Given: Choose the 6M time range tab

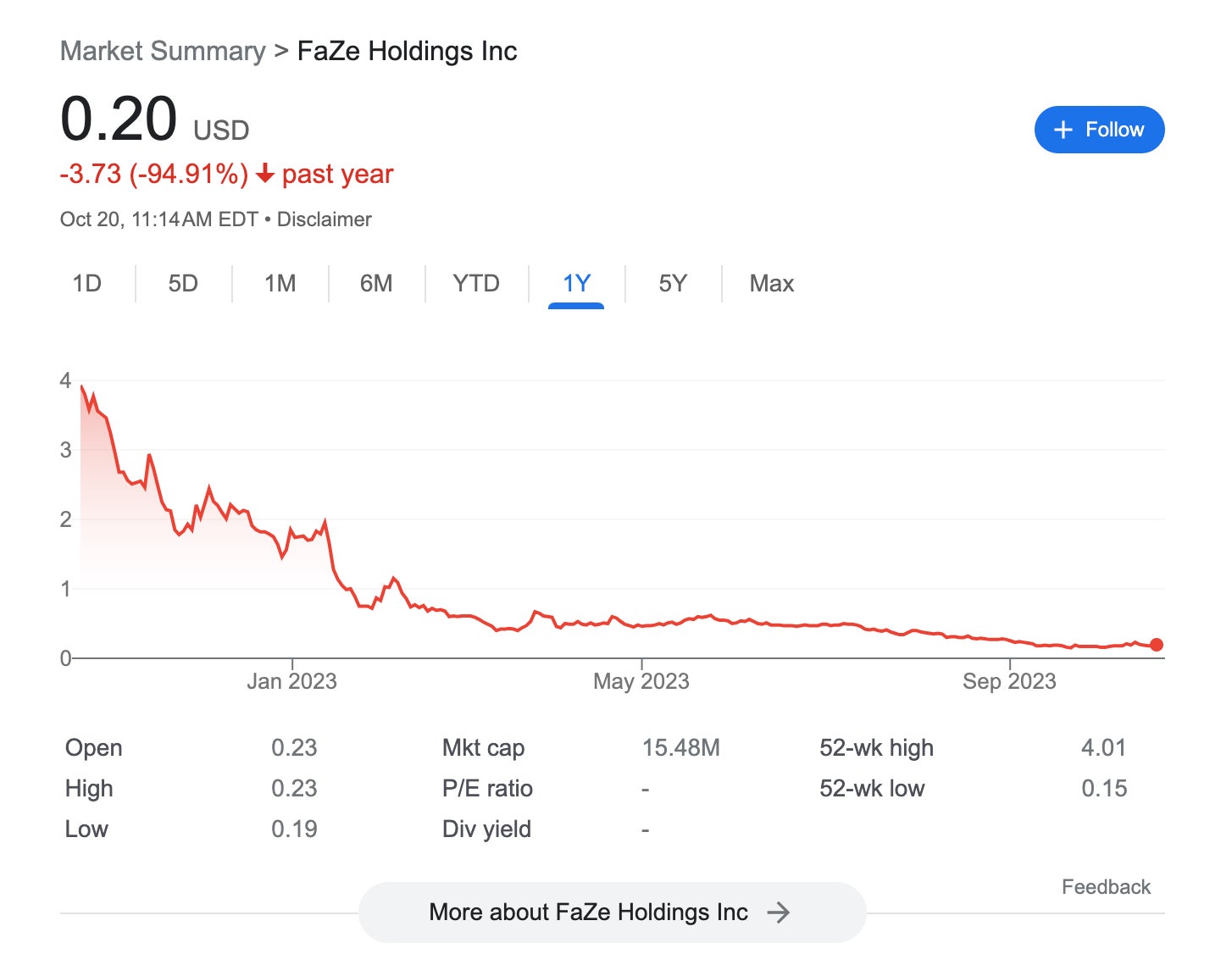Looking at the screenshot, I should click(x=376, y=283).
